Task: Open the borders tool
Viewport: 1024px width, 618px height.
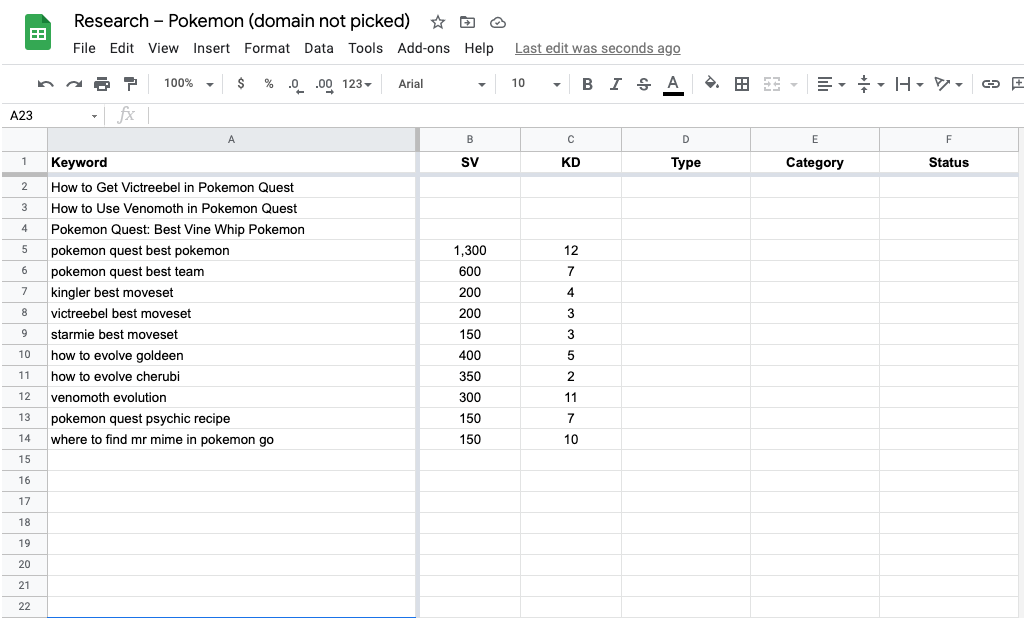Action: click(742, 84)
